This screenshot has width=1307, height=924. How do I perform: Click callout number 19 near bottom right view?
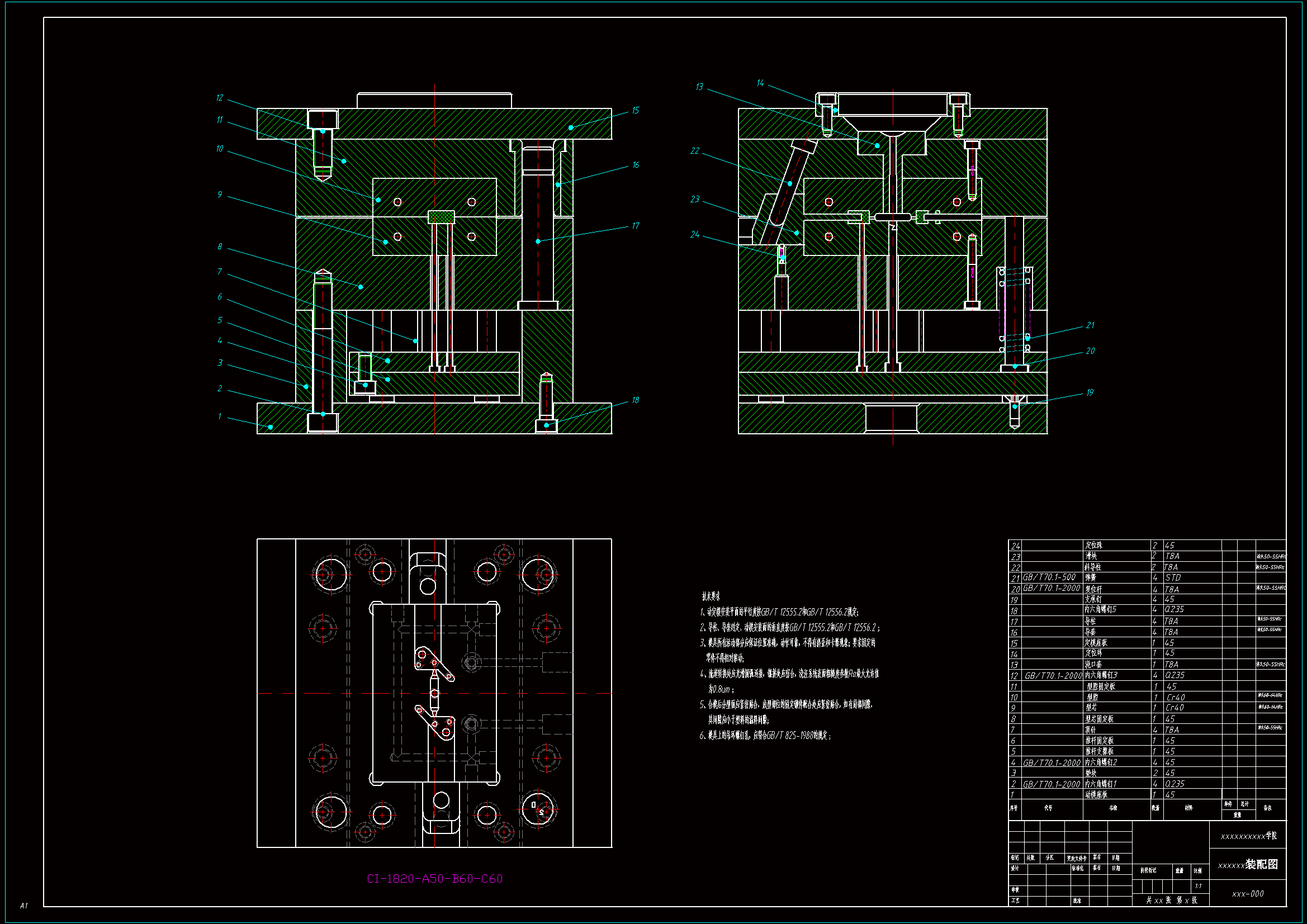tap(1090, 392)
